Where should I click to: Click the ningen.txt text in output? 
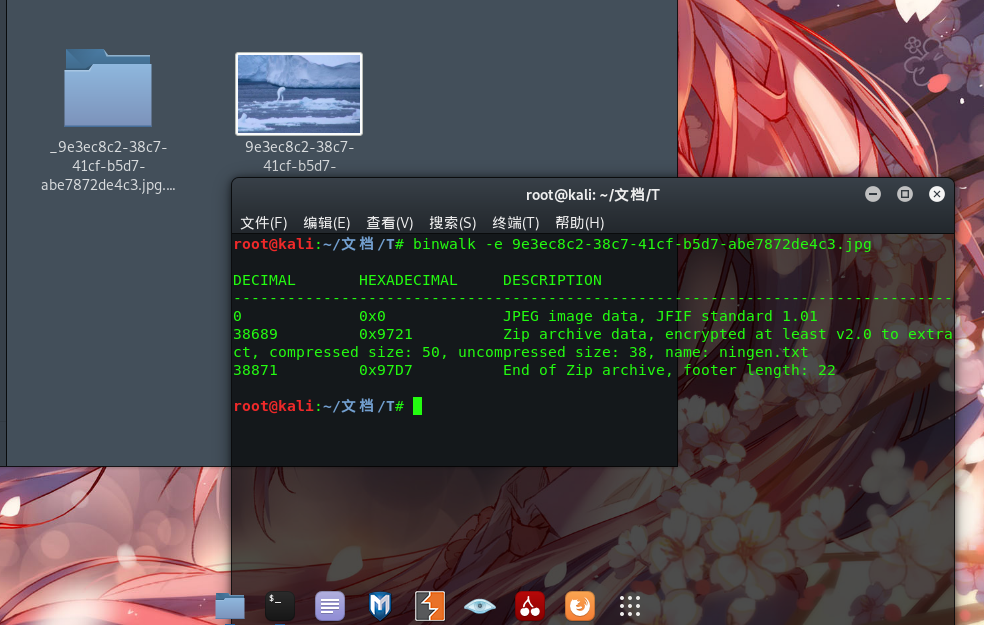pos(764,352)
